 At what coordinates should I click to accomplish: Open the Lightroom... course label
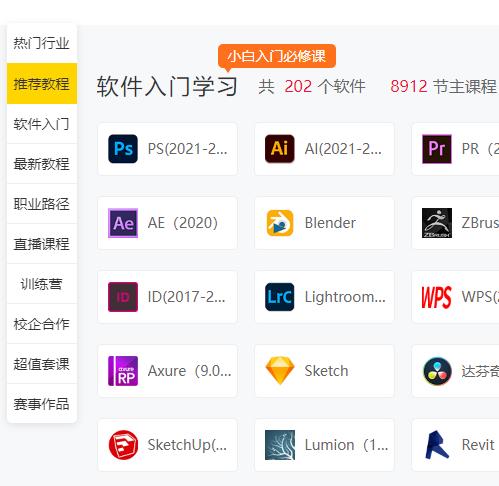[345, 297]
